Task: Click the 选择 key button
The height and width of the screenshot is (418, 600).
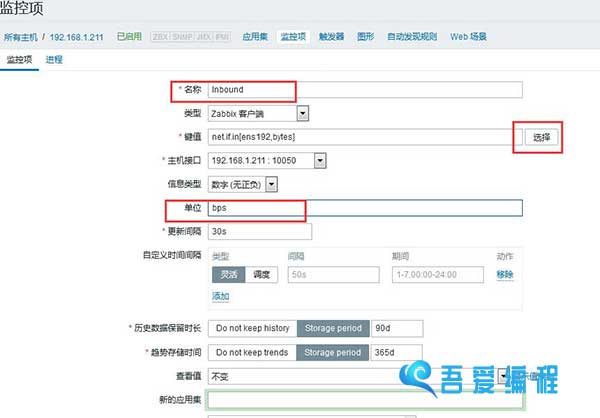Action: [541, 137]
